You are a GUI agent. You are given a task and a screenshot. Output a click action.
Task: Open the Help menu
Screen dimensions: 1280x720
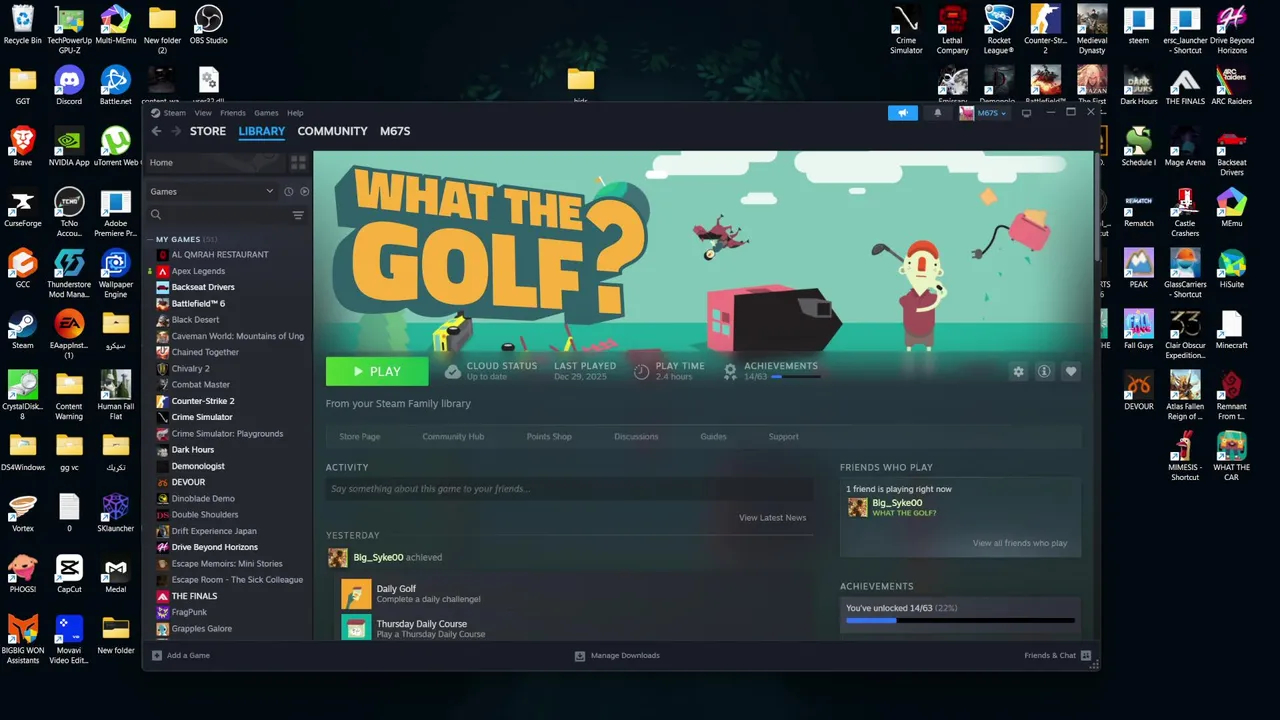295,113
